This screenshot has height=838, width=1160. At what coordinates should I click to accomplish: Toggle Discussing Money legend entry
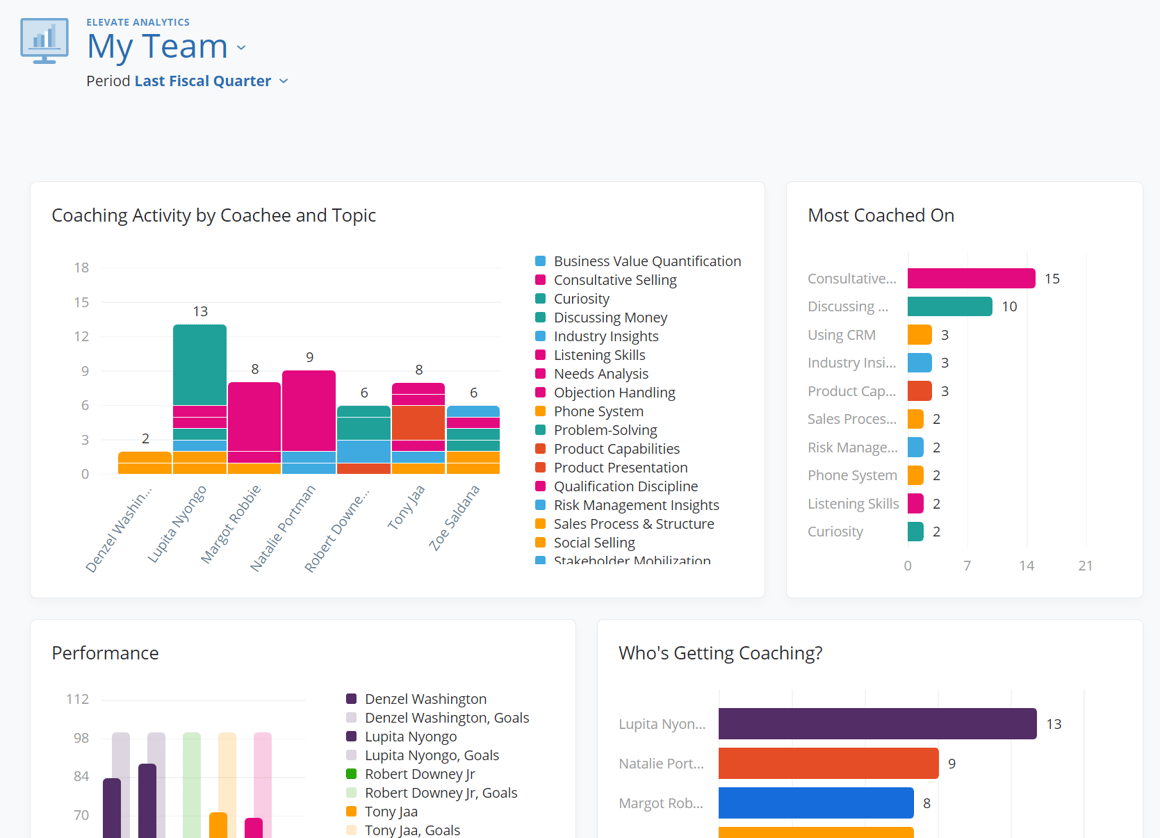601,317
